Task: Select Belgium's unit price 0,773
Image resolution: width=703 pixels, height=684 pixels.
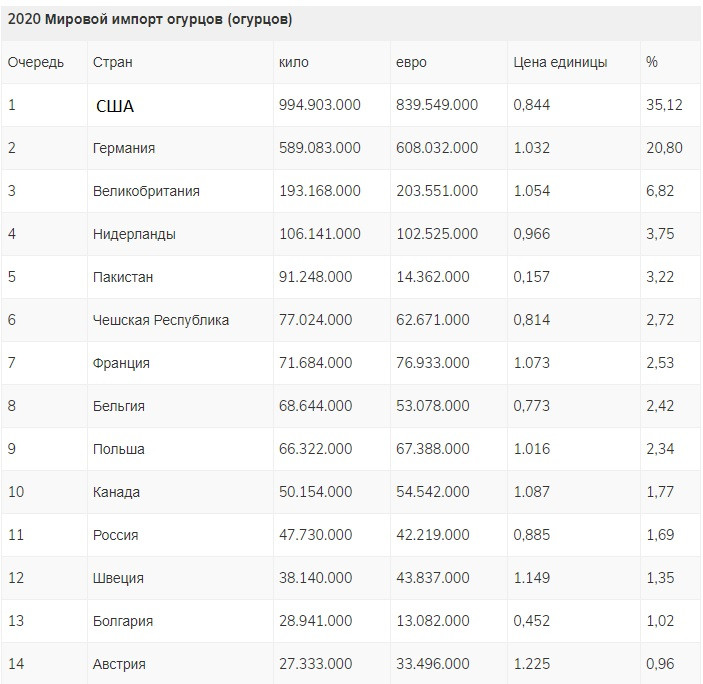Action: pos(531,406)
